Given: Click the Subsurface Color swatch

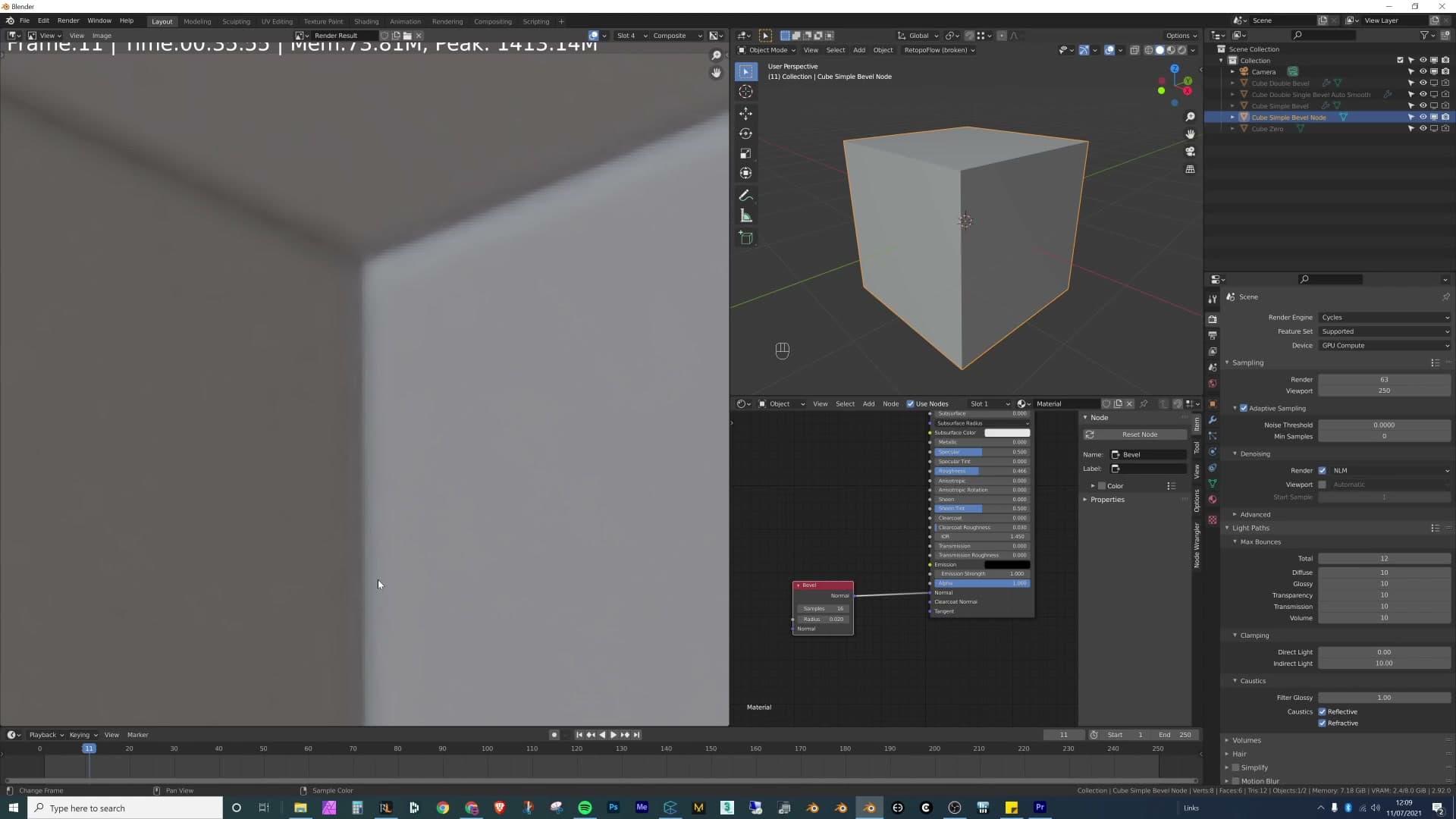Looking at the screenshot, I should (1007, 433).
